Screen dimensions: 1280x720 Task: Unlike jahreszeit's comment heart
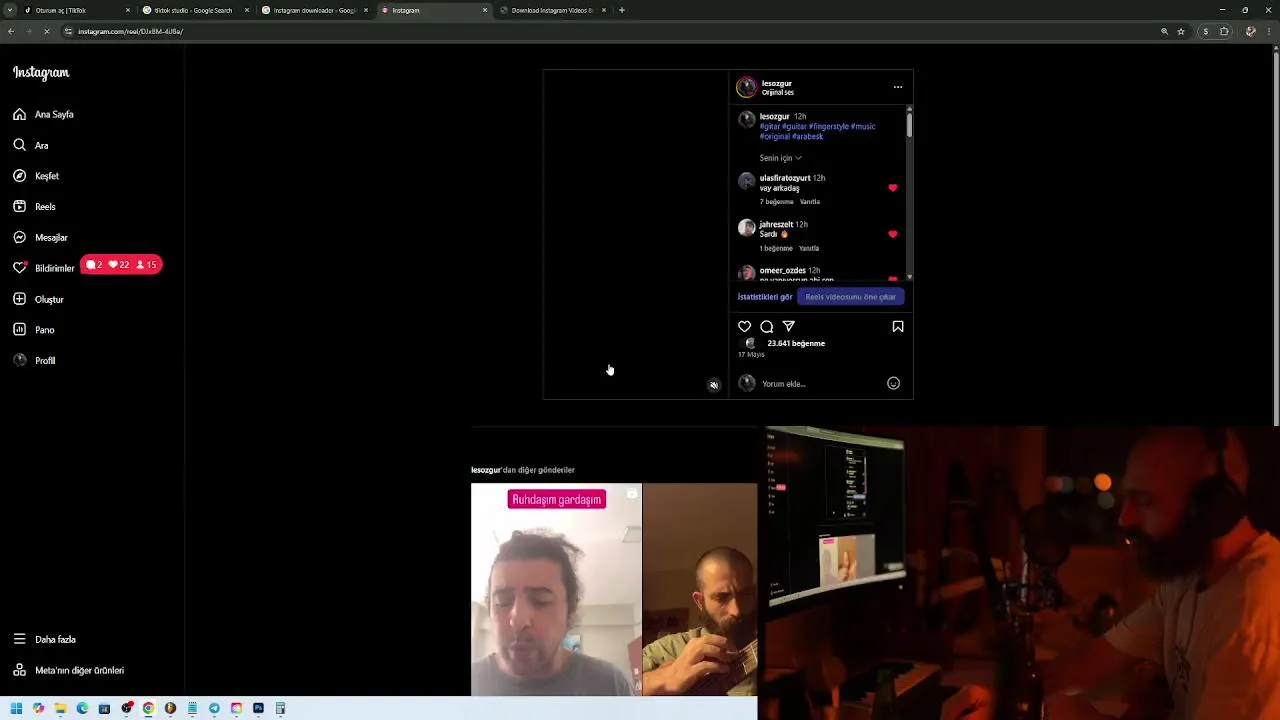tap(893, 234)
